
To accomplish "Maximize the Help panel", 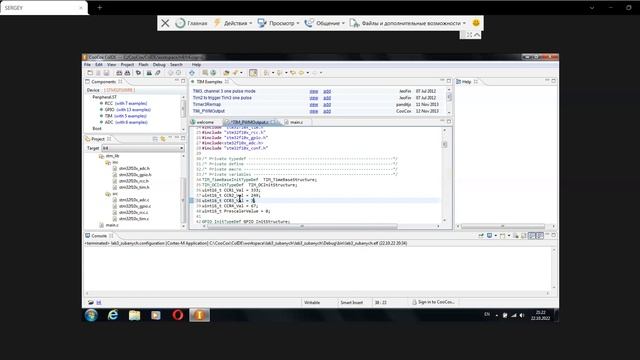I will [553, 81].
